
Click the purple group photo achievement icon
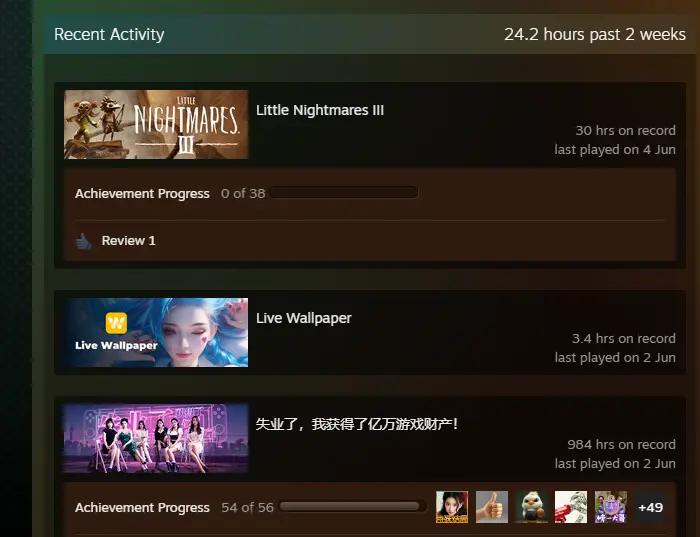611,507
